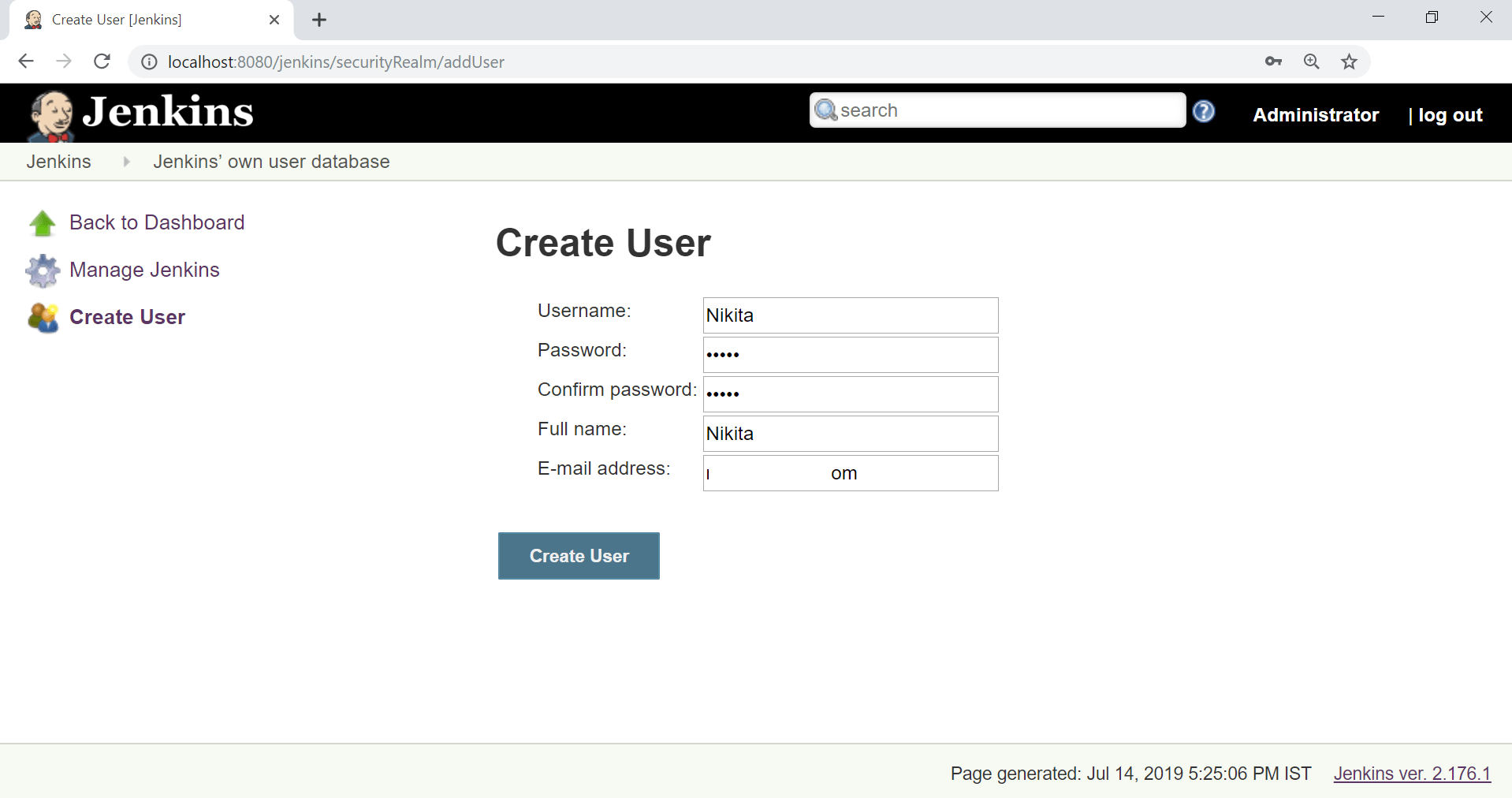The height and width of the screenshot is (798, 1512).
Task: Reload the page
Action: click(x=102, y=62)
